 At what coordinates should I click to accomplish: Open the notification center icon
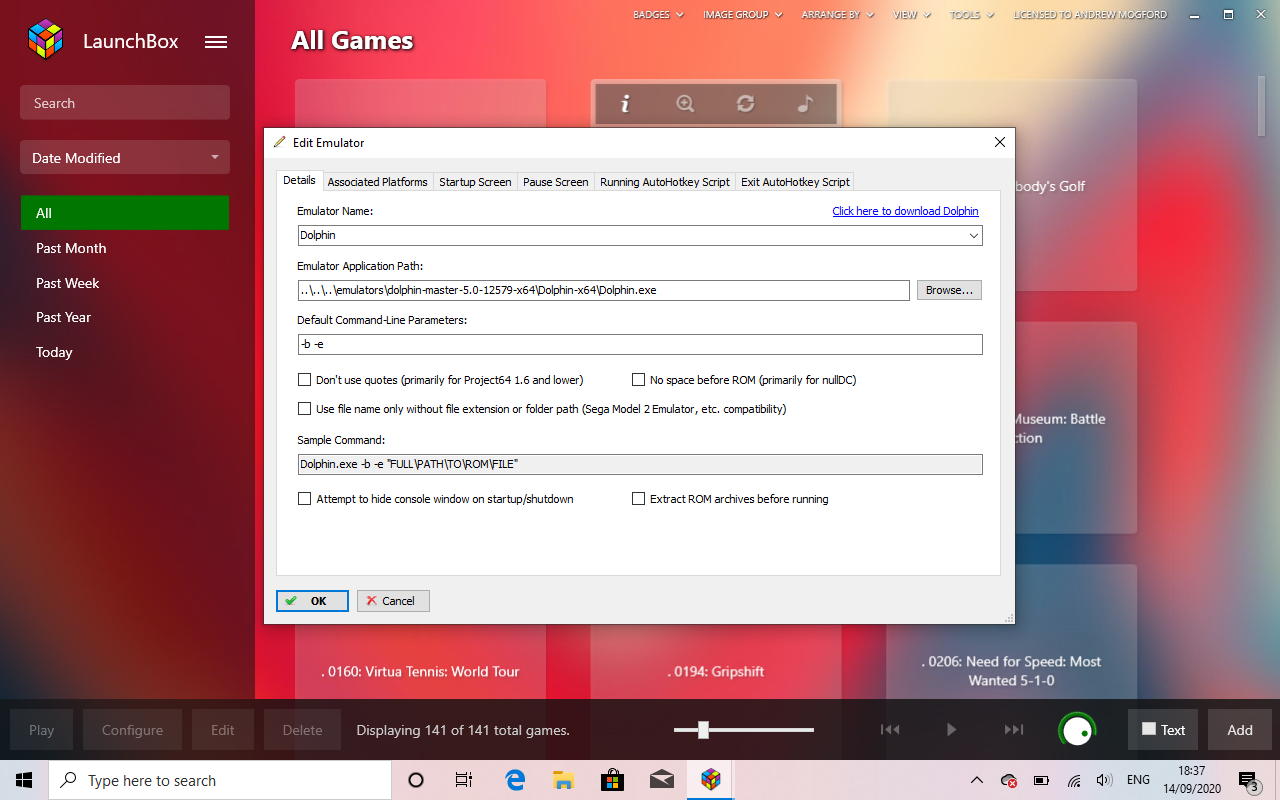pyautogui.click(x=1248, y=780)
